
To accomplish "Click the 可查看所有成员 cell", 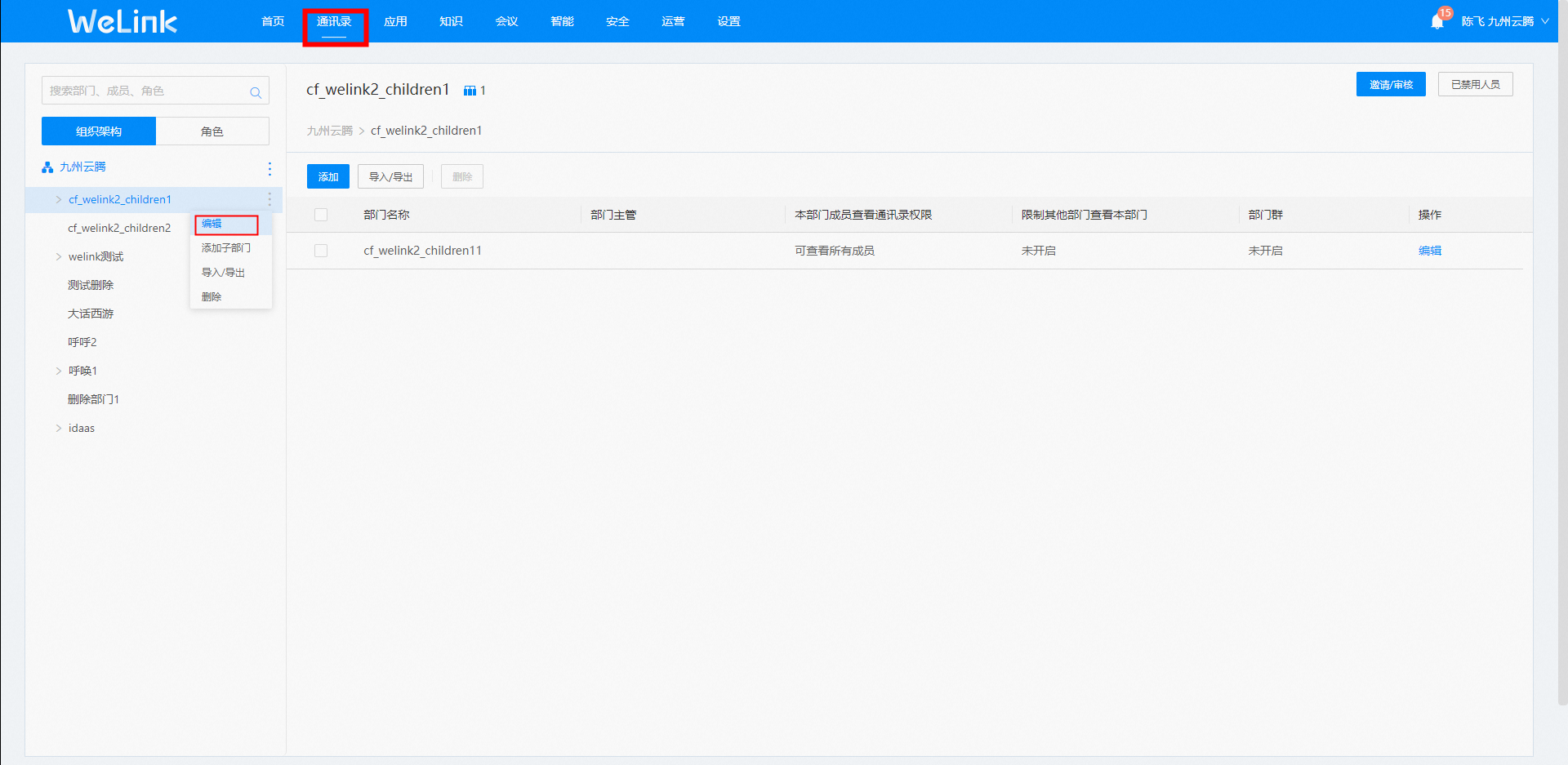I will [x=835, y=251].
